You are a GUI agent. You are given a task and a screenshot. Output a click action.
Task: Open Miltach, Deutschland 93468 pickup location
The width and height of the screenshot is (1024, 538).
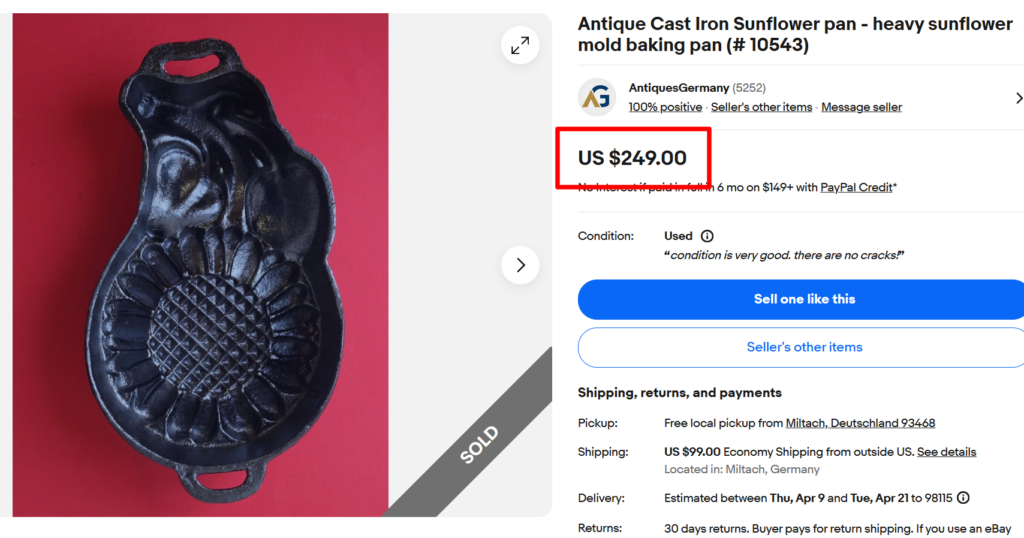[x=860, y=423]
